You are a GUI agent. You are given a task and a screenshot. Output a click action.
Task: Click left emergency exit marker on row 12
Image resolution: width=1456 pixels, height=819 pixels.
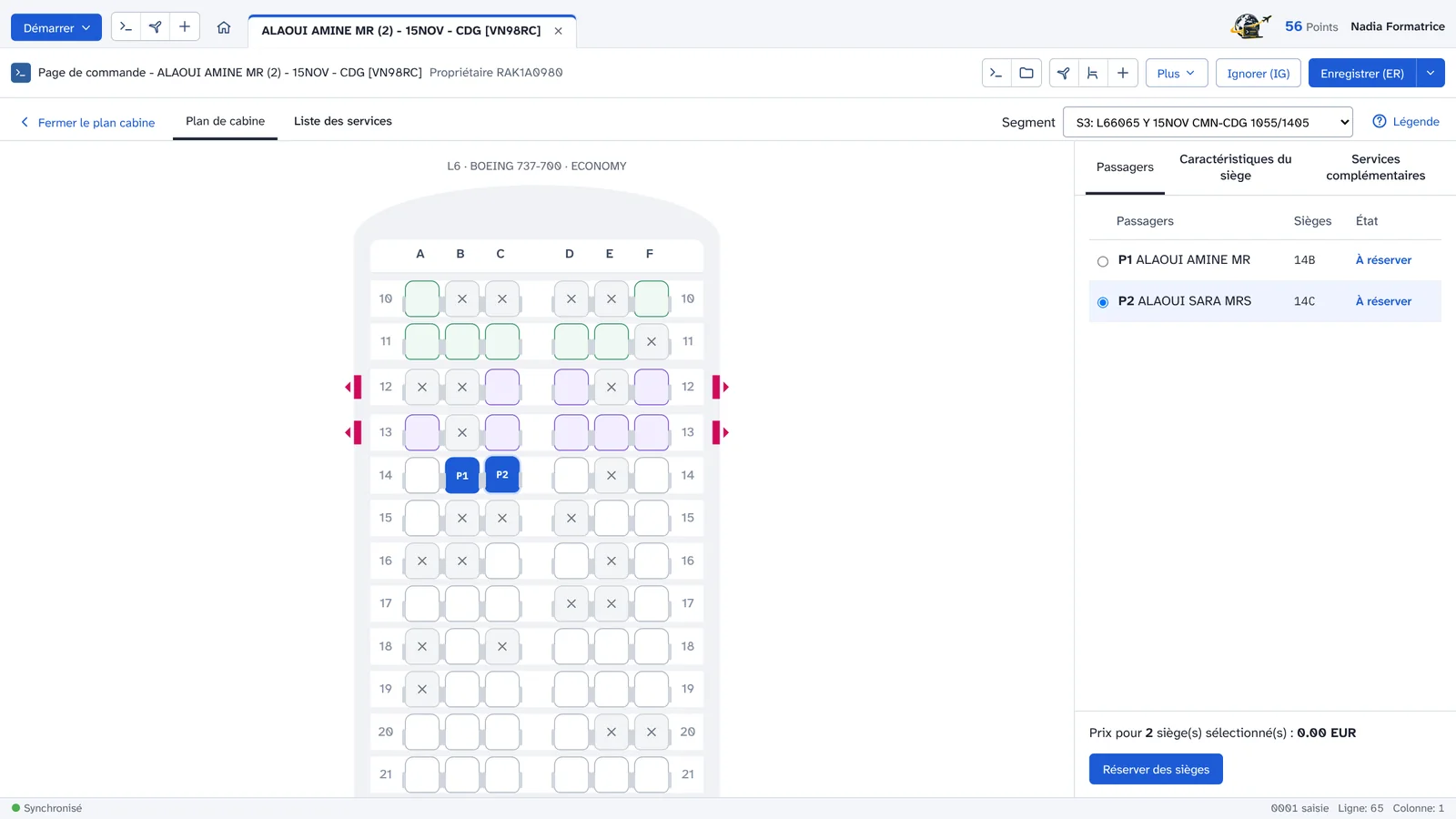[353, 388]
